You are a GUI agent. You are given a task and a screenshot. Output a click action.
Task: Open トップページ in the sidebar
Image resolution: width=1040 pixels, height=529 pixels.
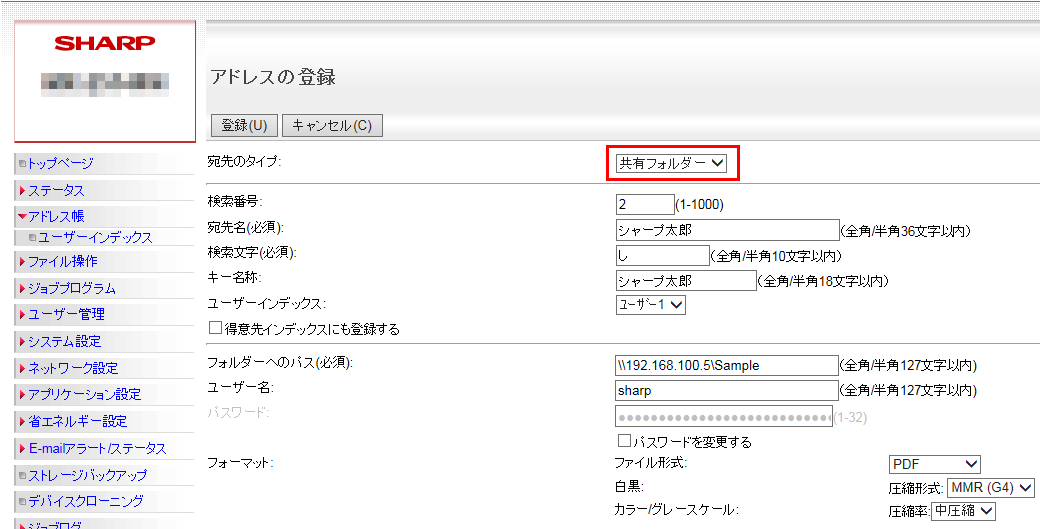60,163
